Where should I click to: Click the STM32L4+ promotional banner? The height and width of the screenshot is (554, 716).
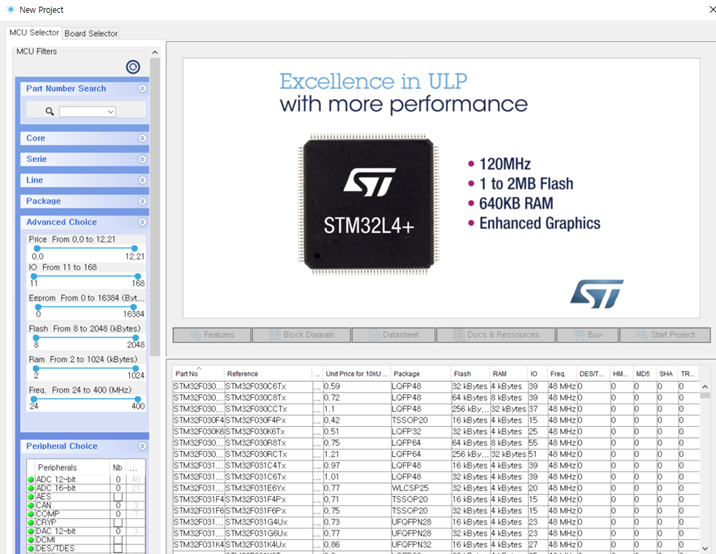click(441, 188)
